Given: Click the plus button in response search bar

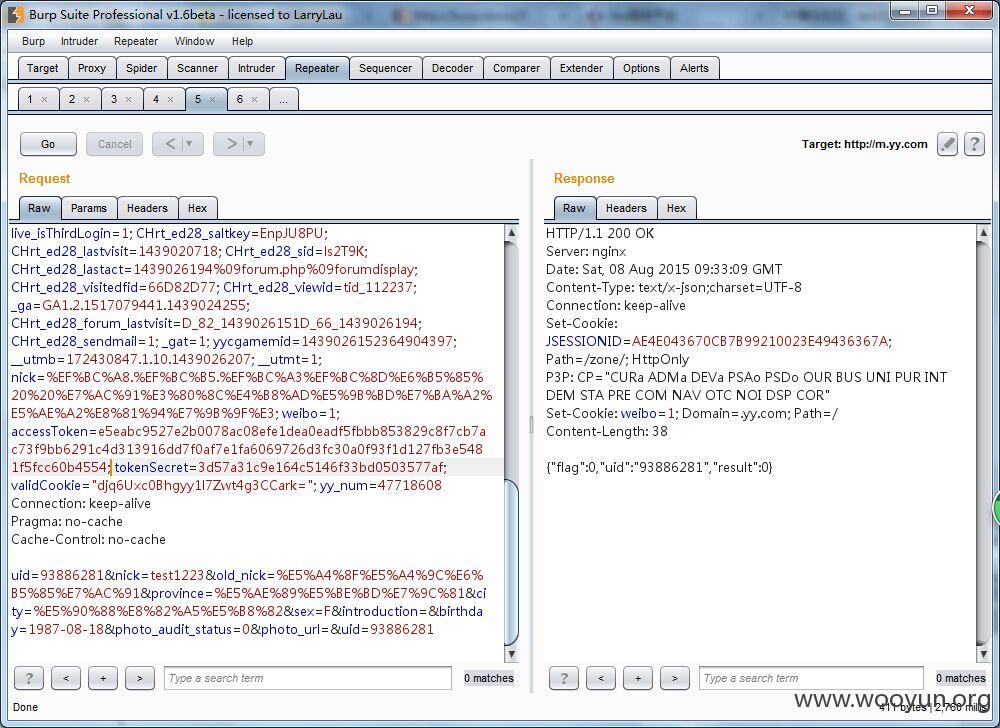Looking at the screenshot, I should click(x=638, y=678).
